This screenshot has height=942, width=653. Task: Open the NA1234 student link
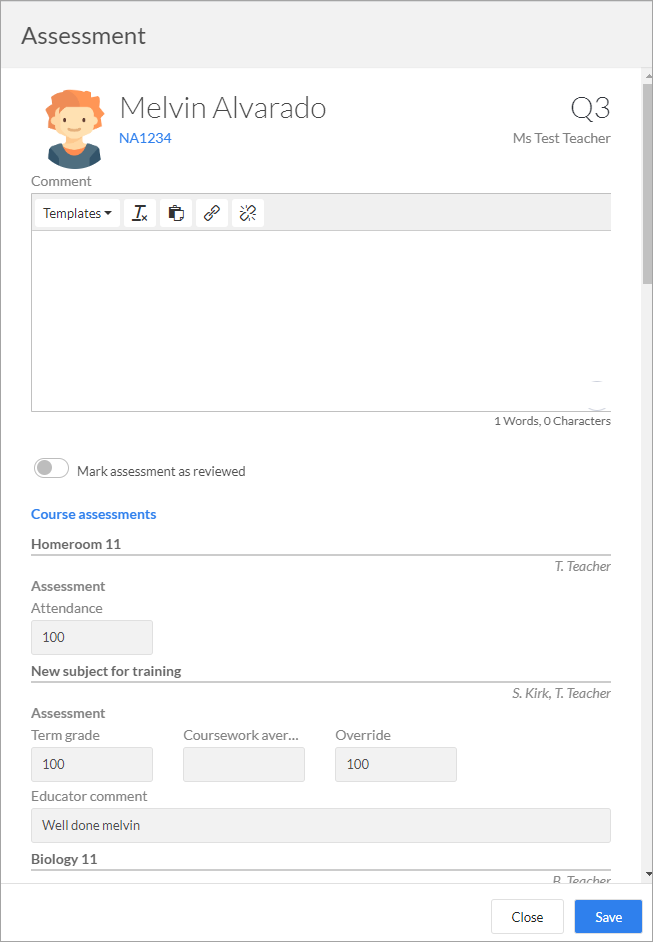[x=145, y=138]
